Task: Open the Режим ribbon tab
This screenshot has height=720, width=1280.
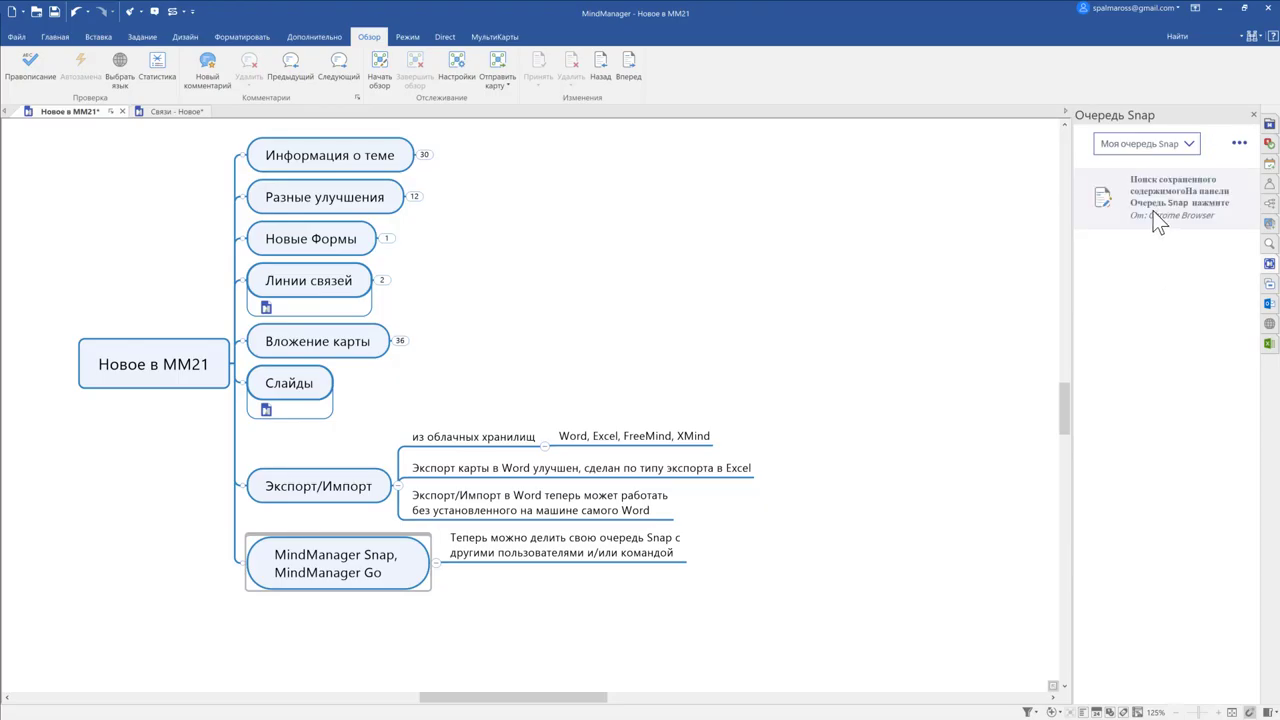Action: click(407, 37)
